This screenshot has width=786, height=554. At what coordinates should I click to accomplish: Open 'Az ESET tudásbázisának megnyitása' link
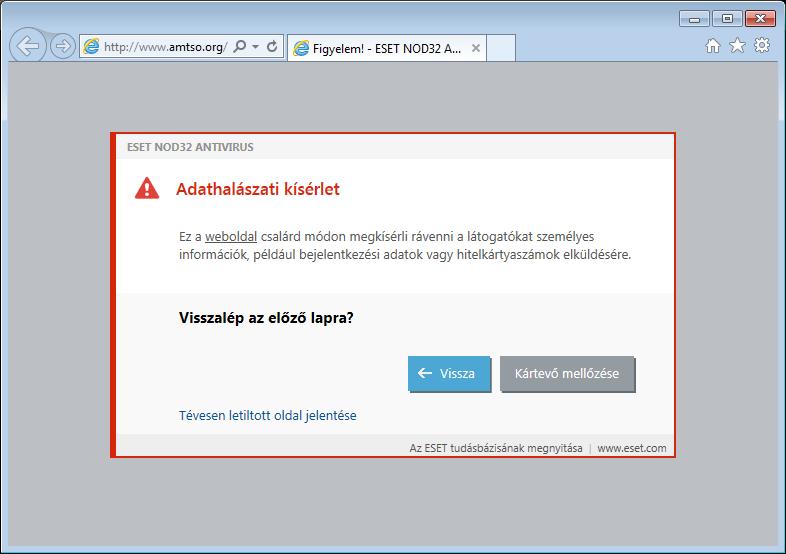(496, 448)
